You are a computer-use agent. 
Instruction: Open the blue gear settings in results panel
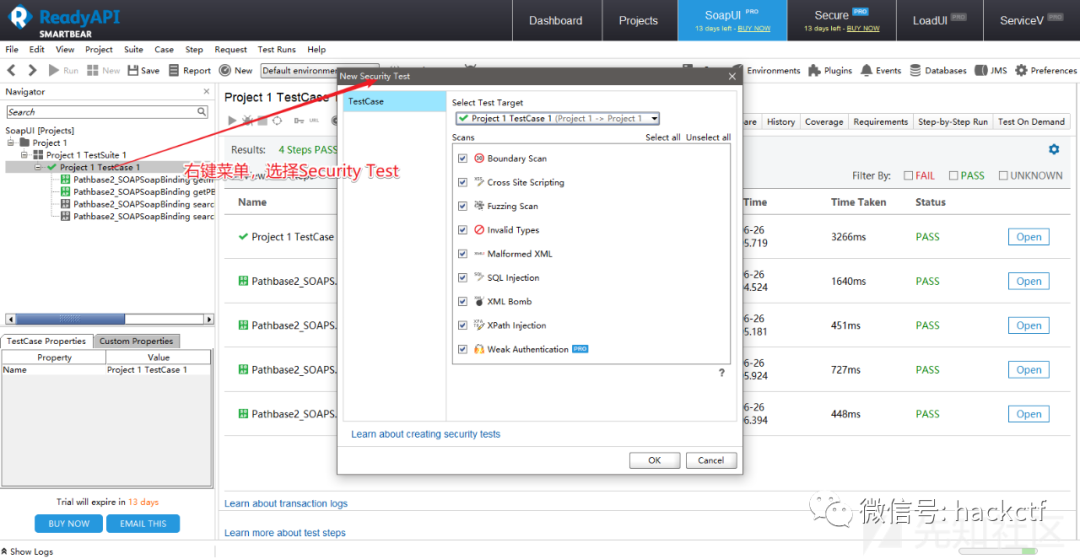coord(1053,149)
